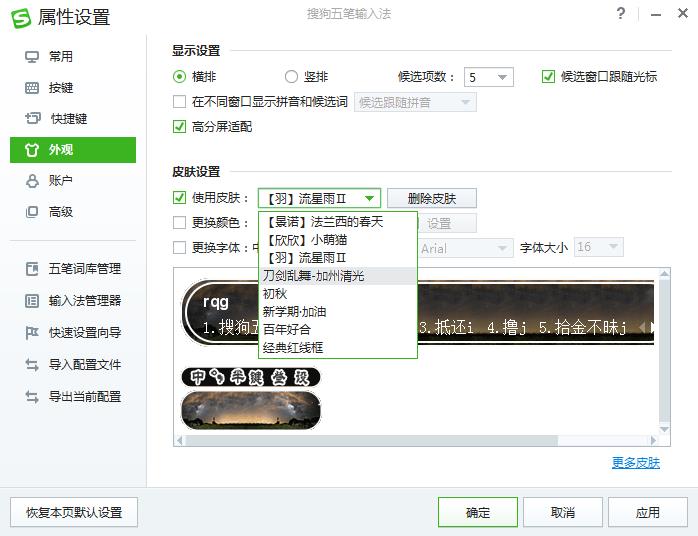Click the status bar skin preview image
698x536 pixels.
click(x=251, y=377)
